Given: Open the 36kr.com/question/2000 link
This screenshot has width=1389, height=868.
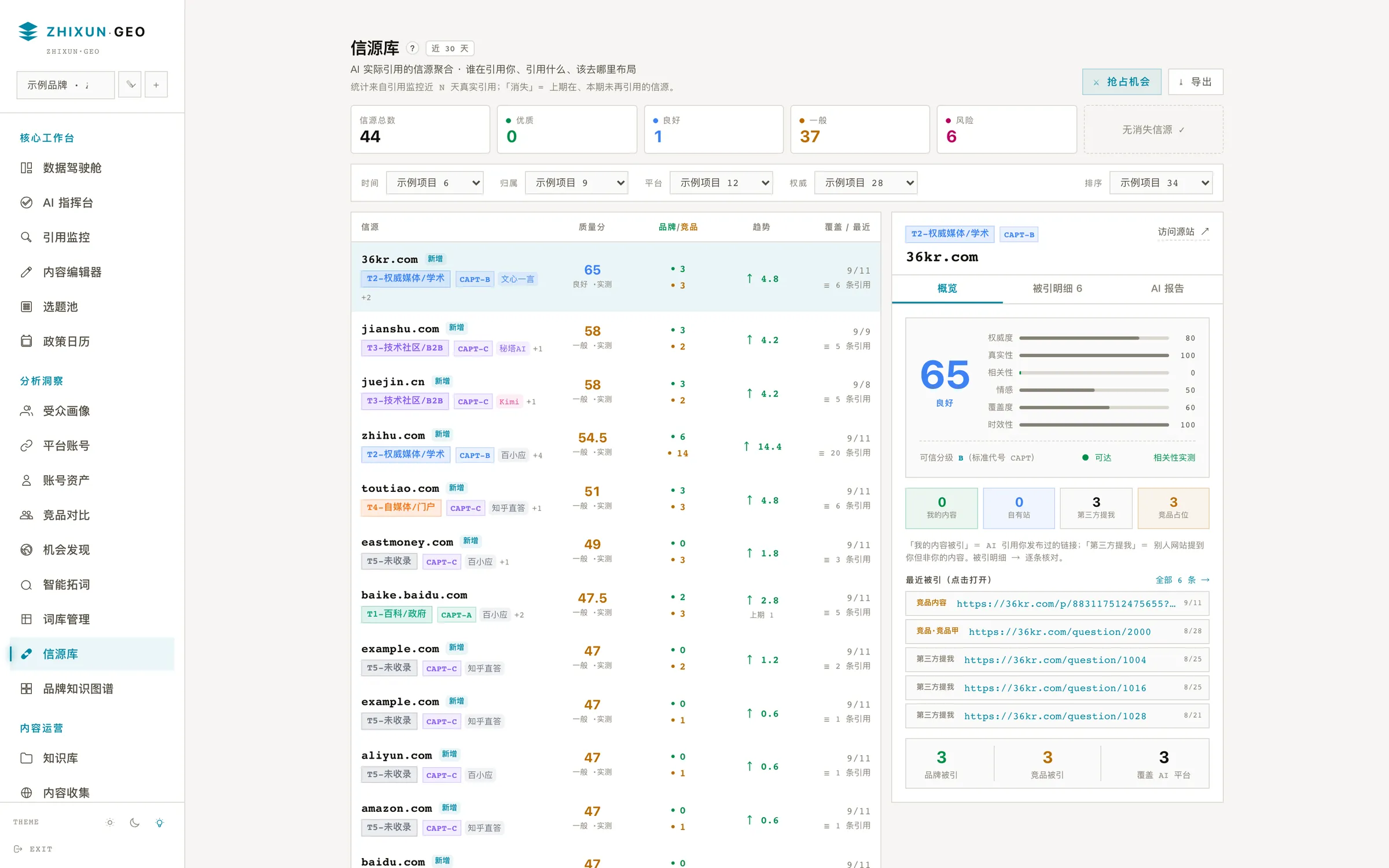Looking at the screenshot, I should click(1060, 632).
